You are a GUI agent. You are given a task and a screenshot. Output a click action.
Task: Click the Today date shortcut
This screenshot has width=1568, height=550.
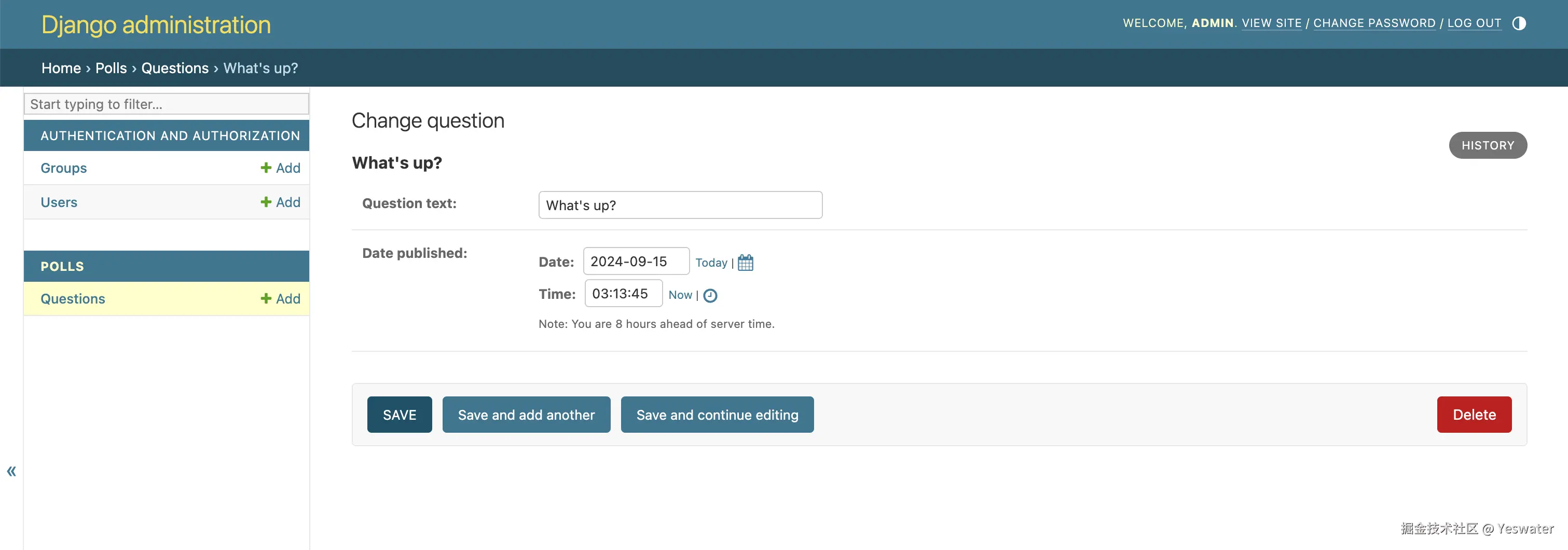point(711,262)
